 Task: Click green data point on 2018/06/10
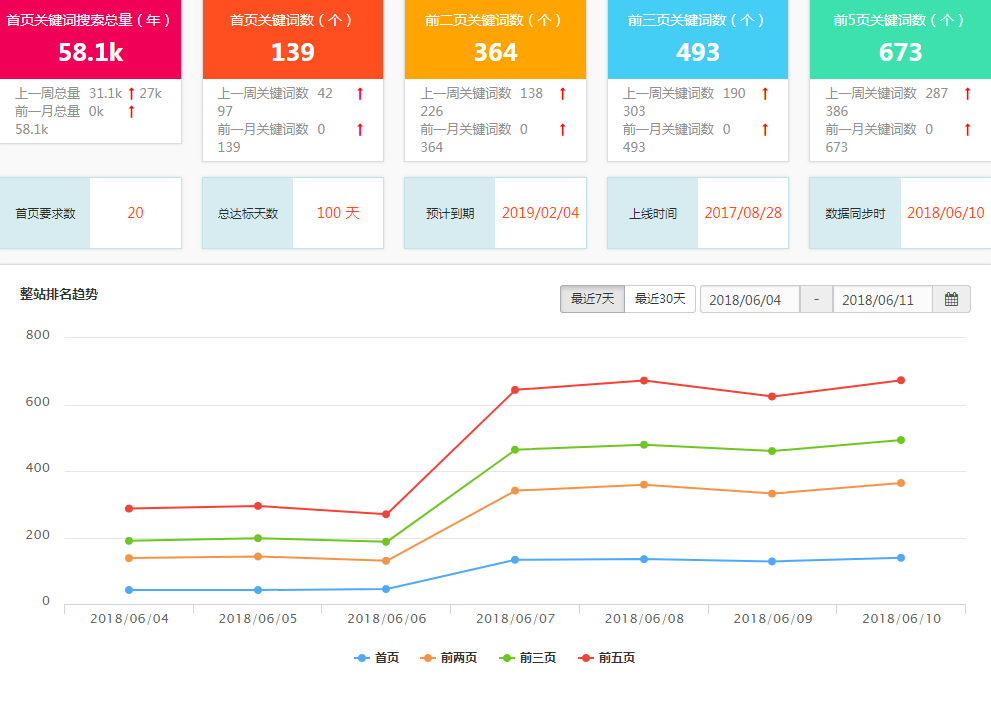(x=901, y=440)
